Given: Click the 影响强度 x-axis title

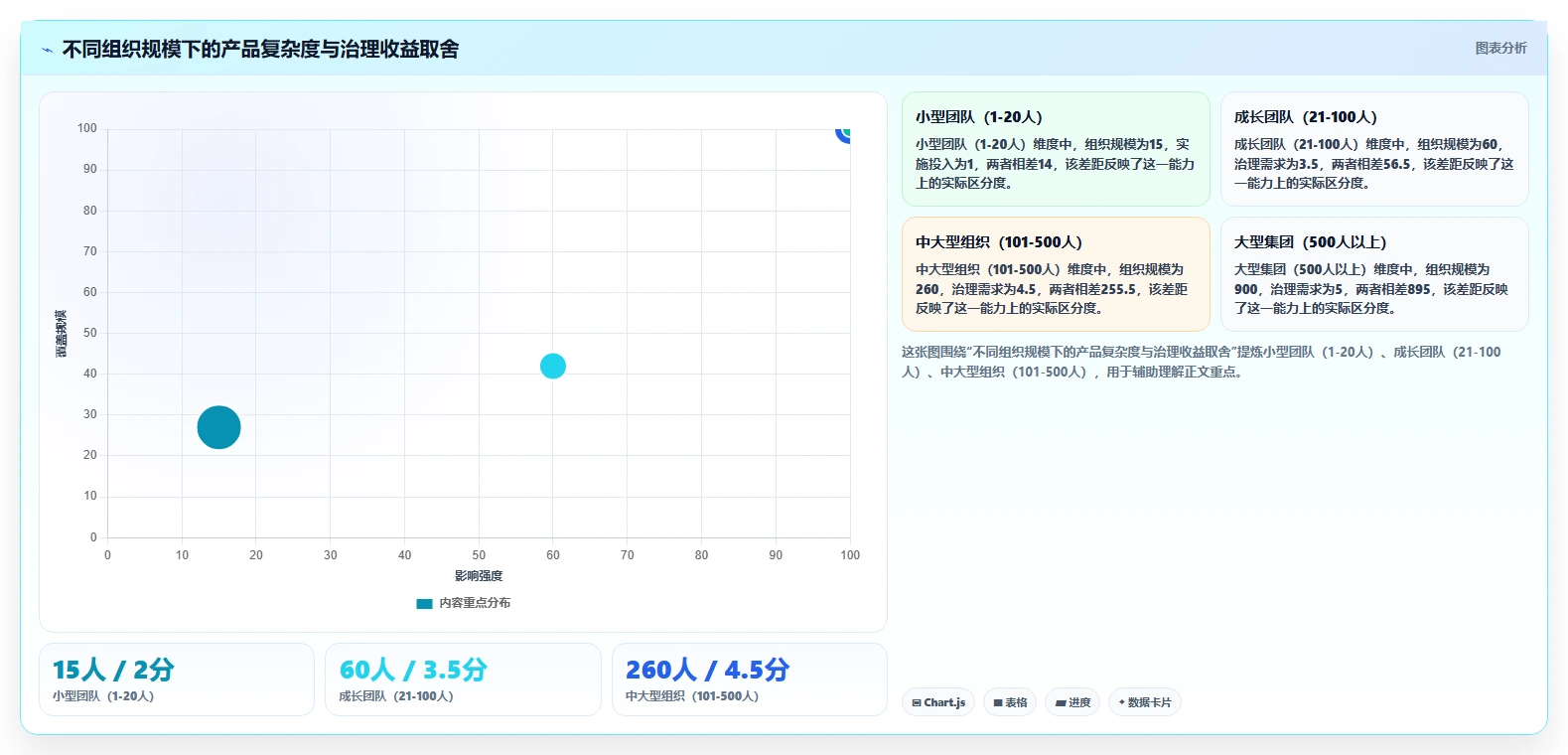Looking at the screenshot, I should click(x=479, y=576).
